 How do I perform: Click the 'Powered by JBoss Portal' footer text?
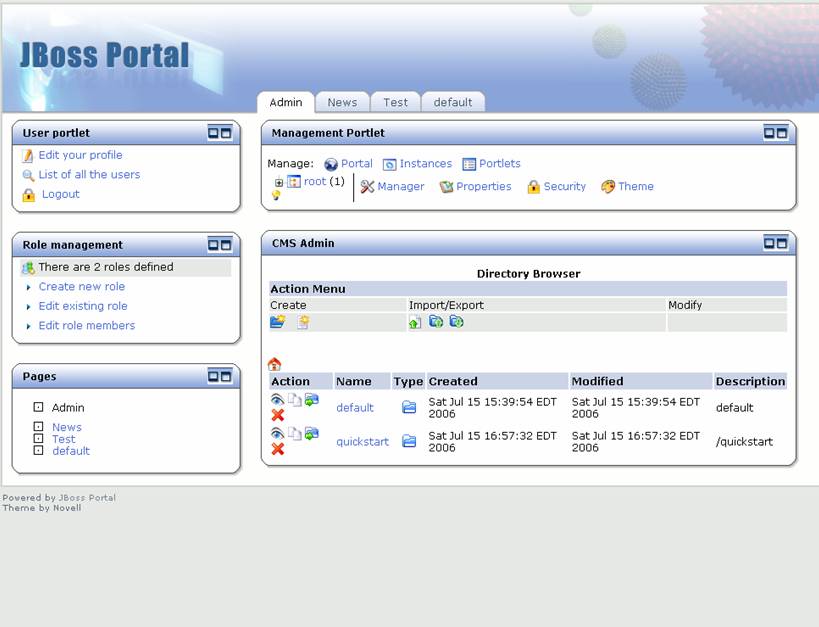(59, 497)
